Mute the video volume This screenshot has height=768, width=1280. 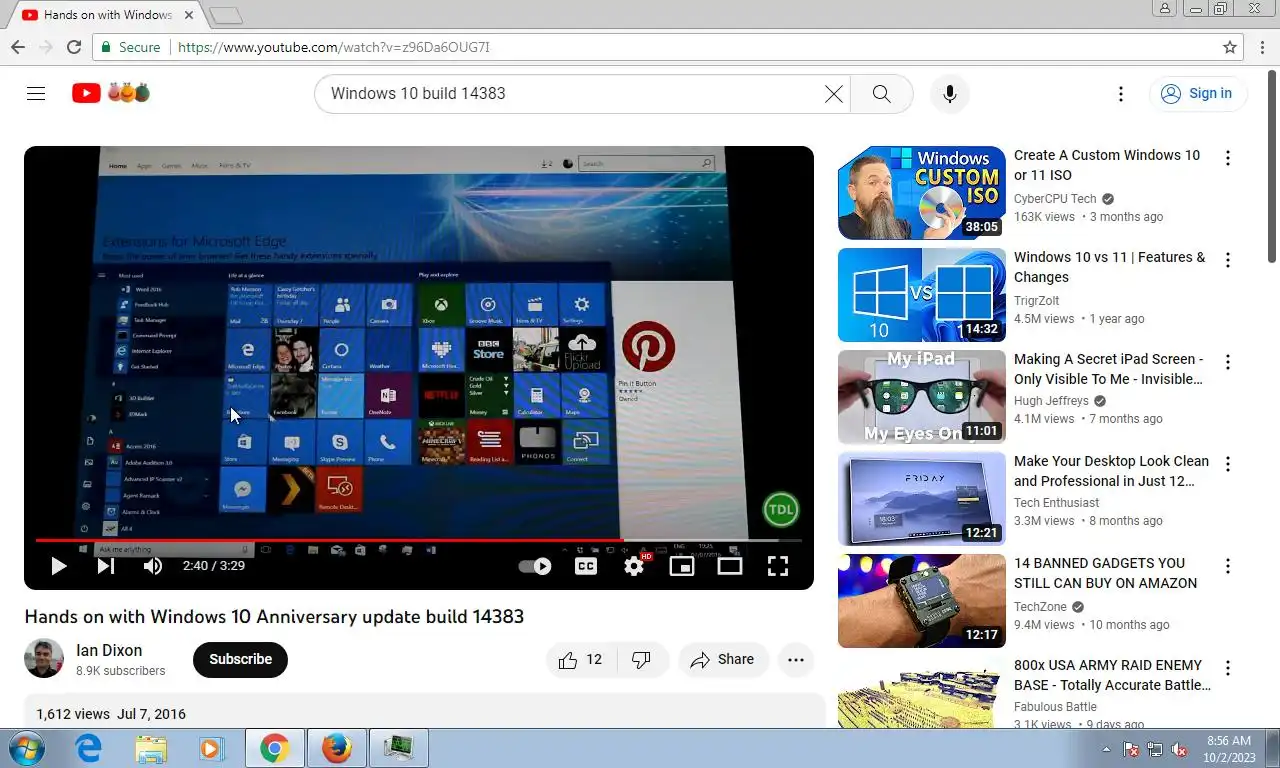coord(152,566)
